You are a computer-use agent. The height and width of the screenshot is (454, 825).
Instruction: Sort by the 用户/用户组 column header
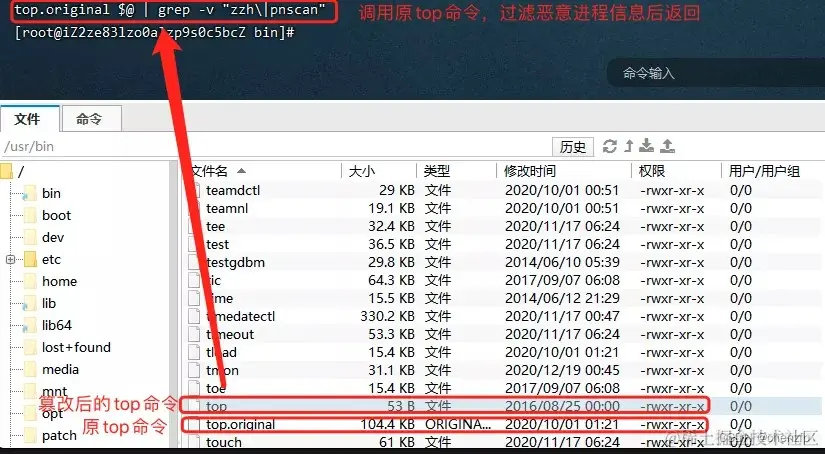pos(764,171)
